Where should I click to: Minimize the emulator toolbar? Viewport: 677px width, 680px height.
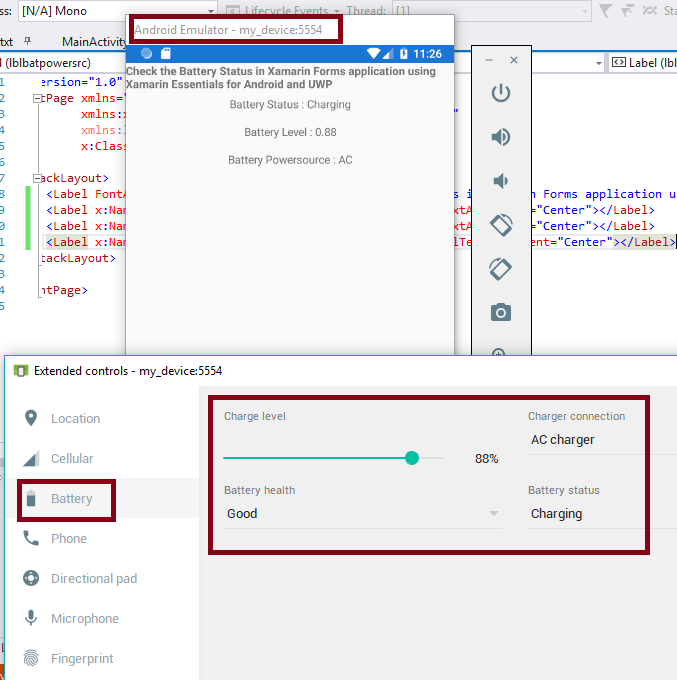click(x=489, y=60)
